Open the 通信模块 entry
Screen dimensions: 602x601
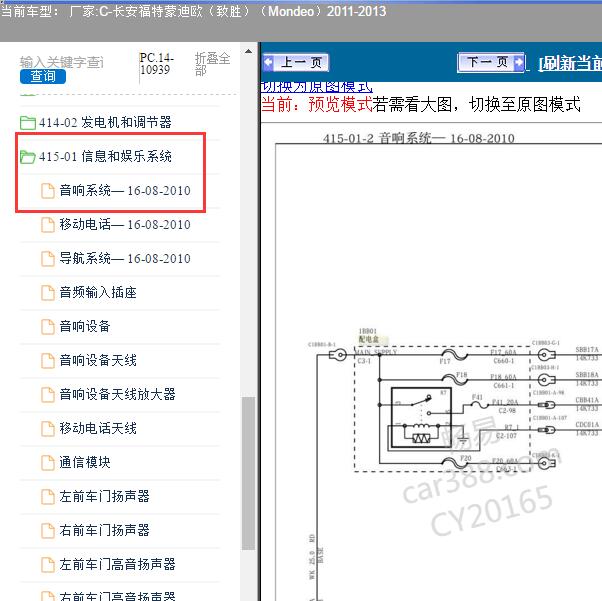pyautogui.click(x=85, y=462)
